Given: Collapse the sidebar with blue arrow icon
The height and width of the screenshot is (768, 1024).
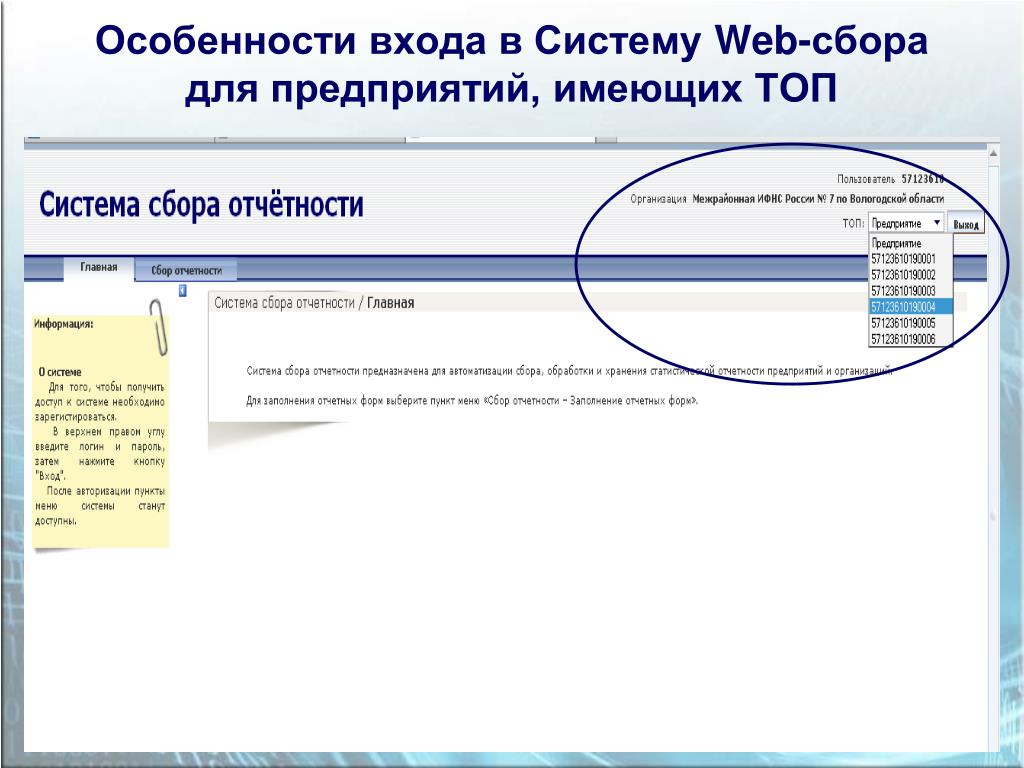Looking at the screenshot, I should (182, 291).
